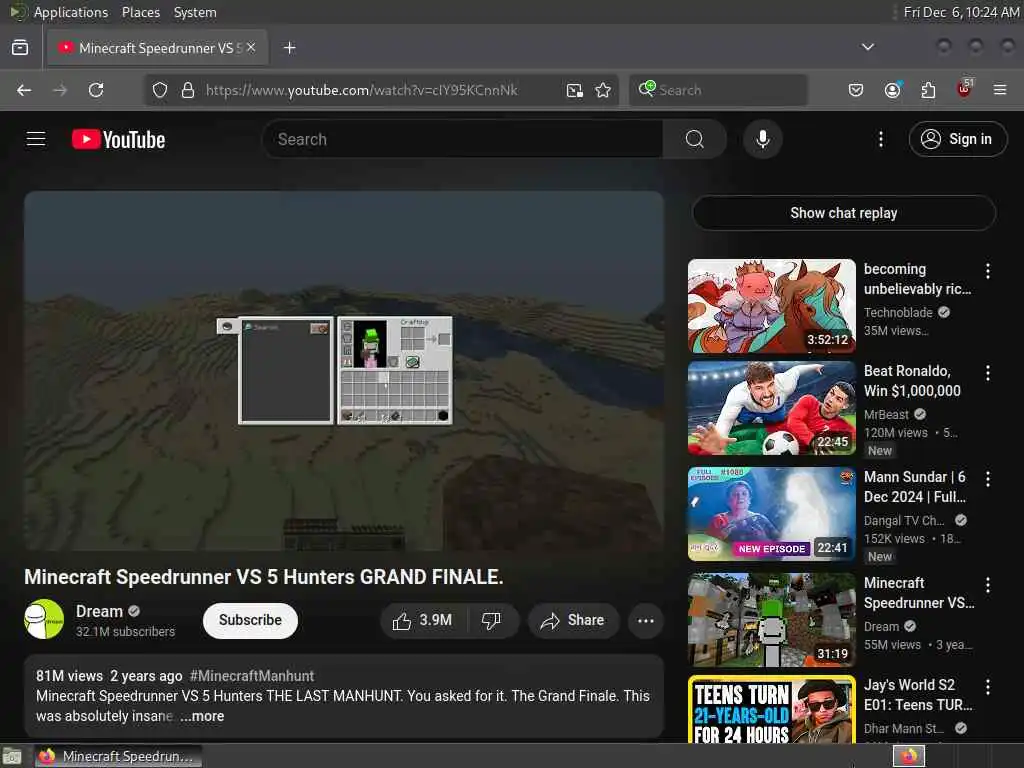Bookmark this page with star icon

click(x=603, y=90)
